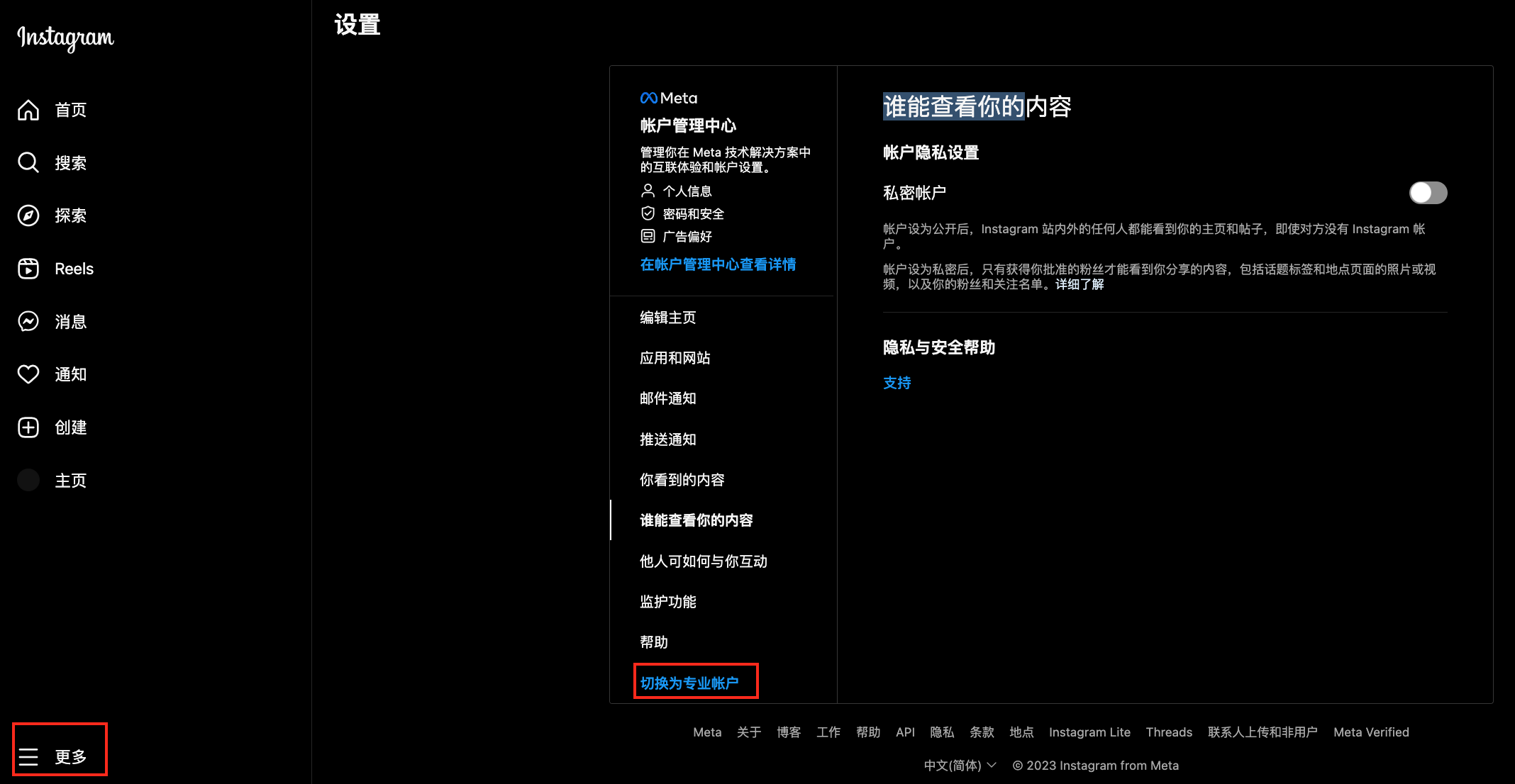Viewport: 1515px width, 784px height.
Task: Click the Reels icon in sidebar
Action: click(28, 269)
